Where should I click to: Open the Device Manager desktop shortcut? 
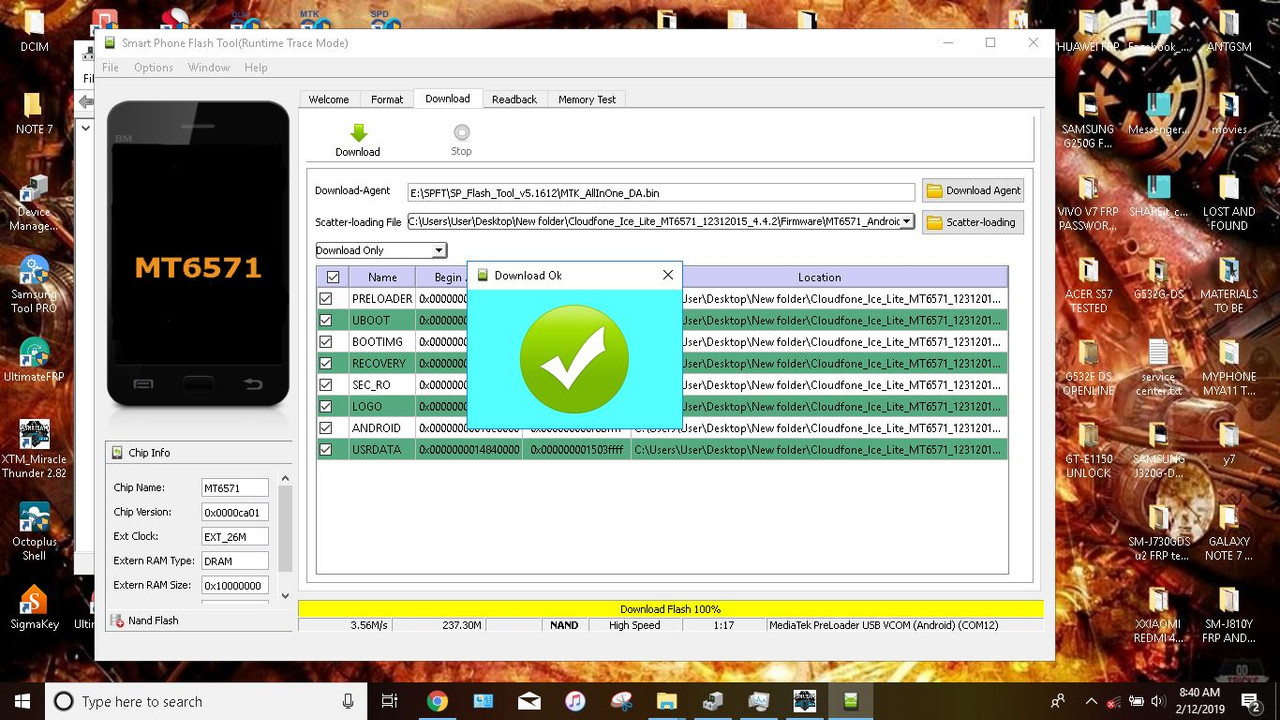(35, 202)
